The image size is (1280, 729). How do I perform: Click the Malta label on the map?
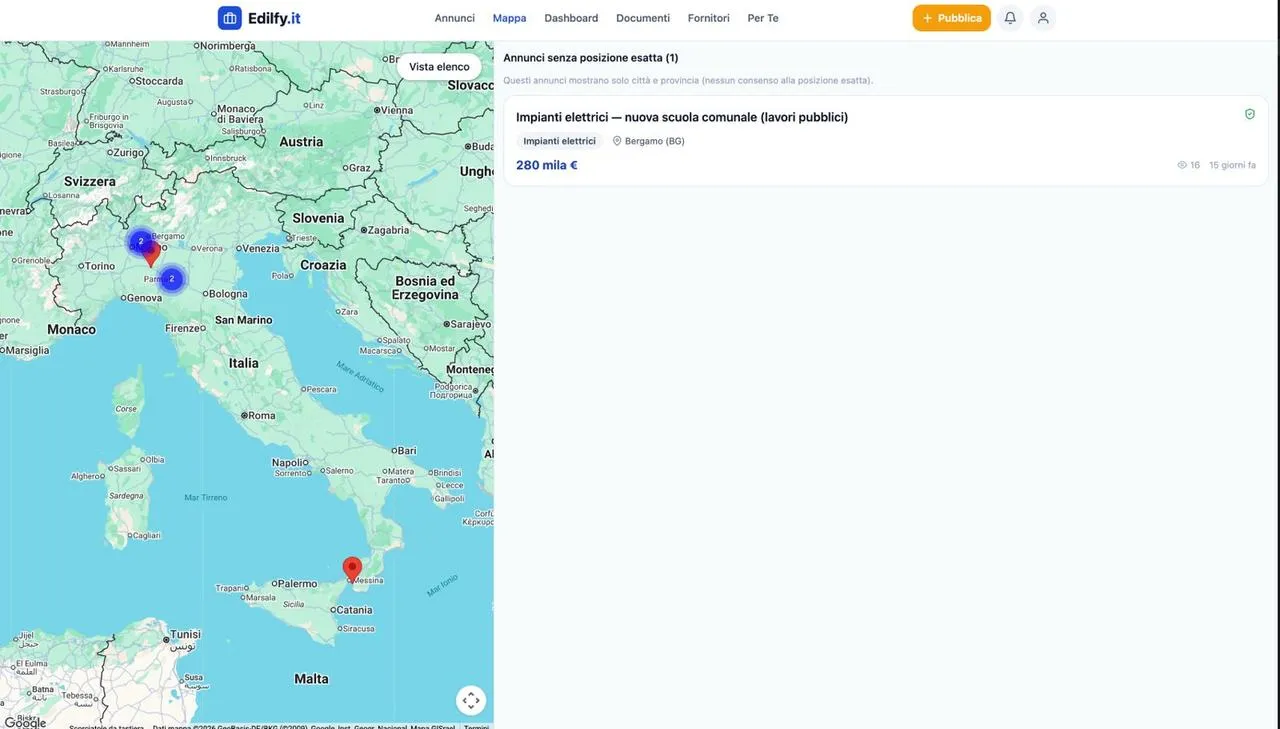311,679
